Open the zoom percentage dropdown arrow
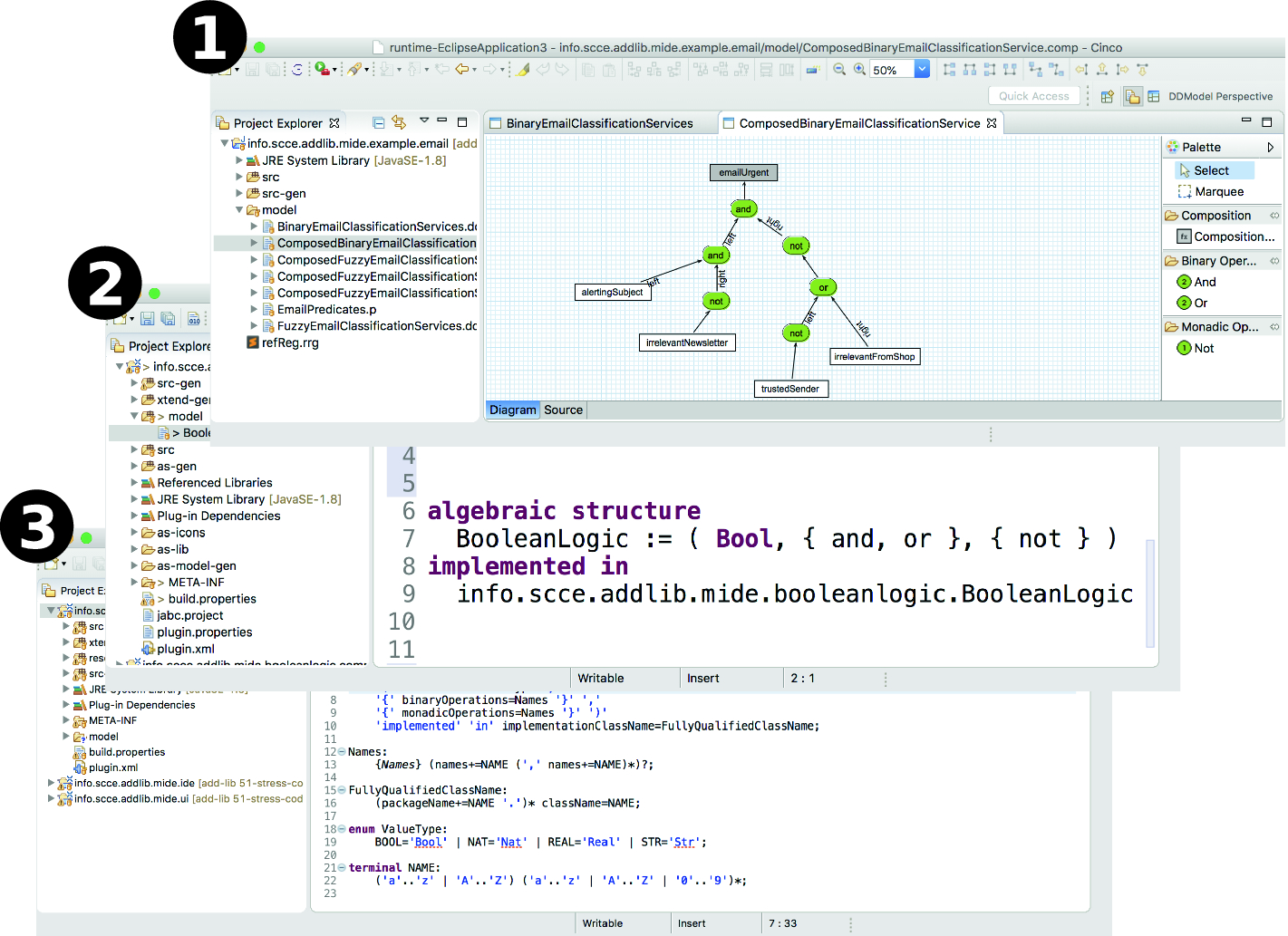This screenshot has width=1288, height=936. click(x=922, y=70)
